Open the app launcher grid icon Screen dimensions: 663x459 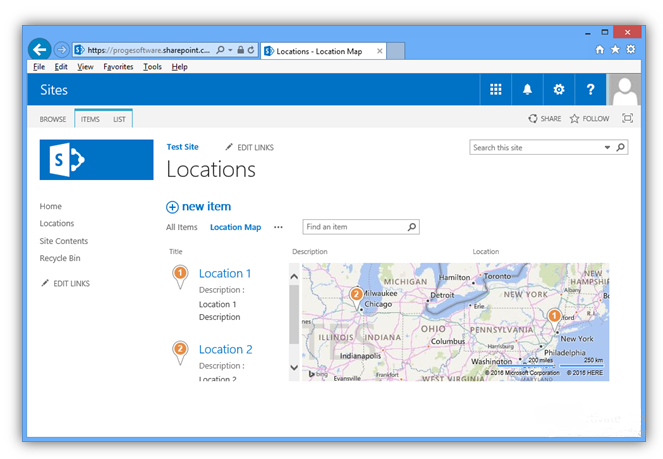pos(496,89)
